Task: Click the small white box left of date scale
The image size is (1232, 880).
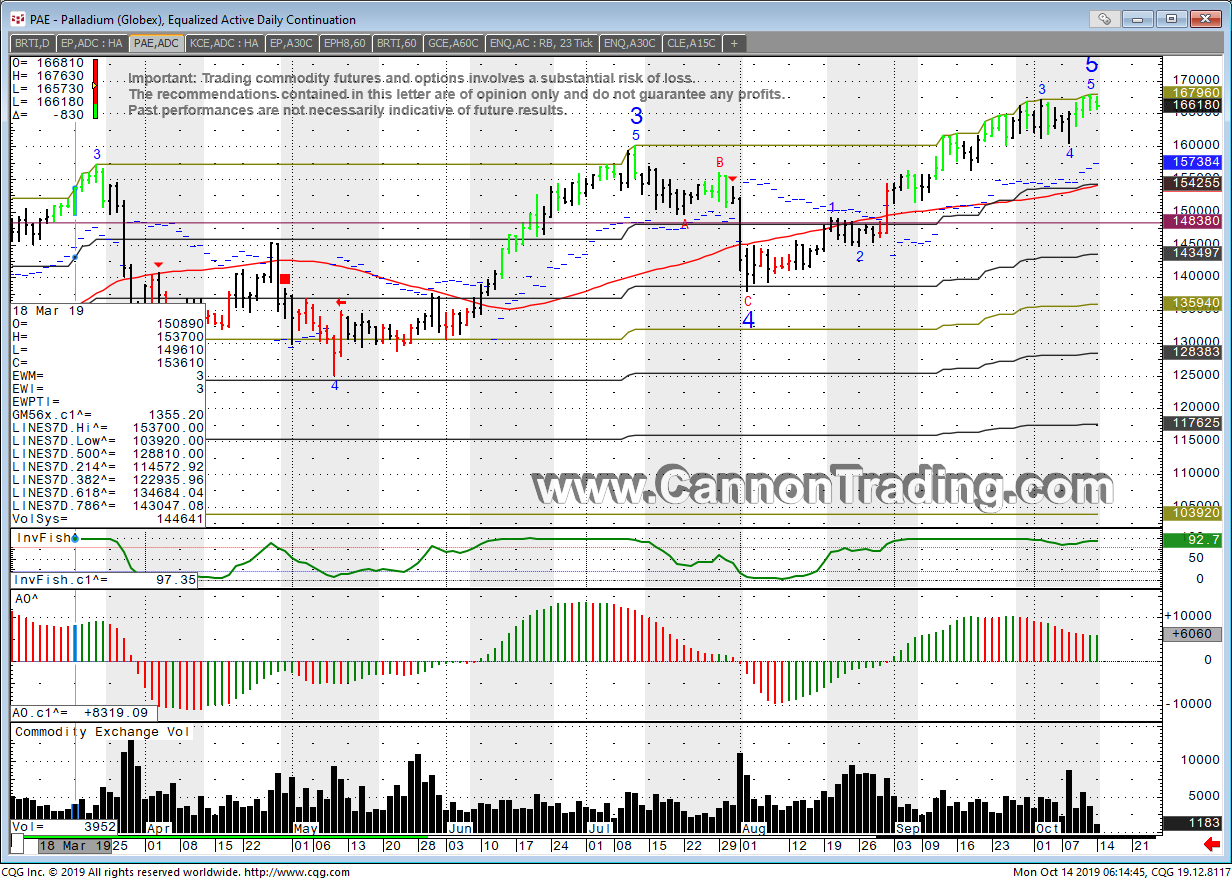Action: [x=16, y=845]
